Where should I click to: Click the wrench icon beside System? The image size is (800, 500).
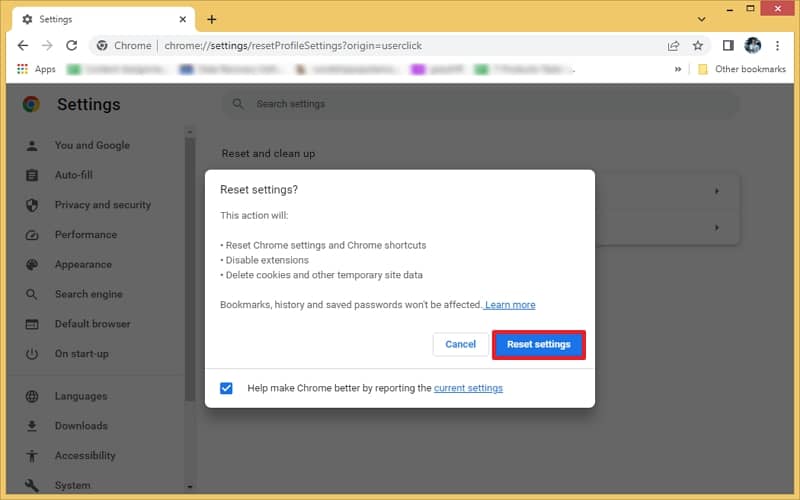click(32, 485)
